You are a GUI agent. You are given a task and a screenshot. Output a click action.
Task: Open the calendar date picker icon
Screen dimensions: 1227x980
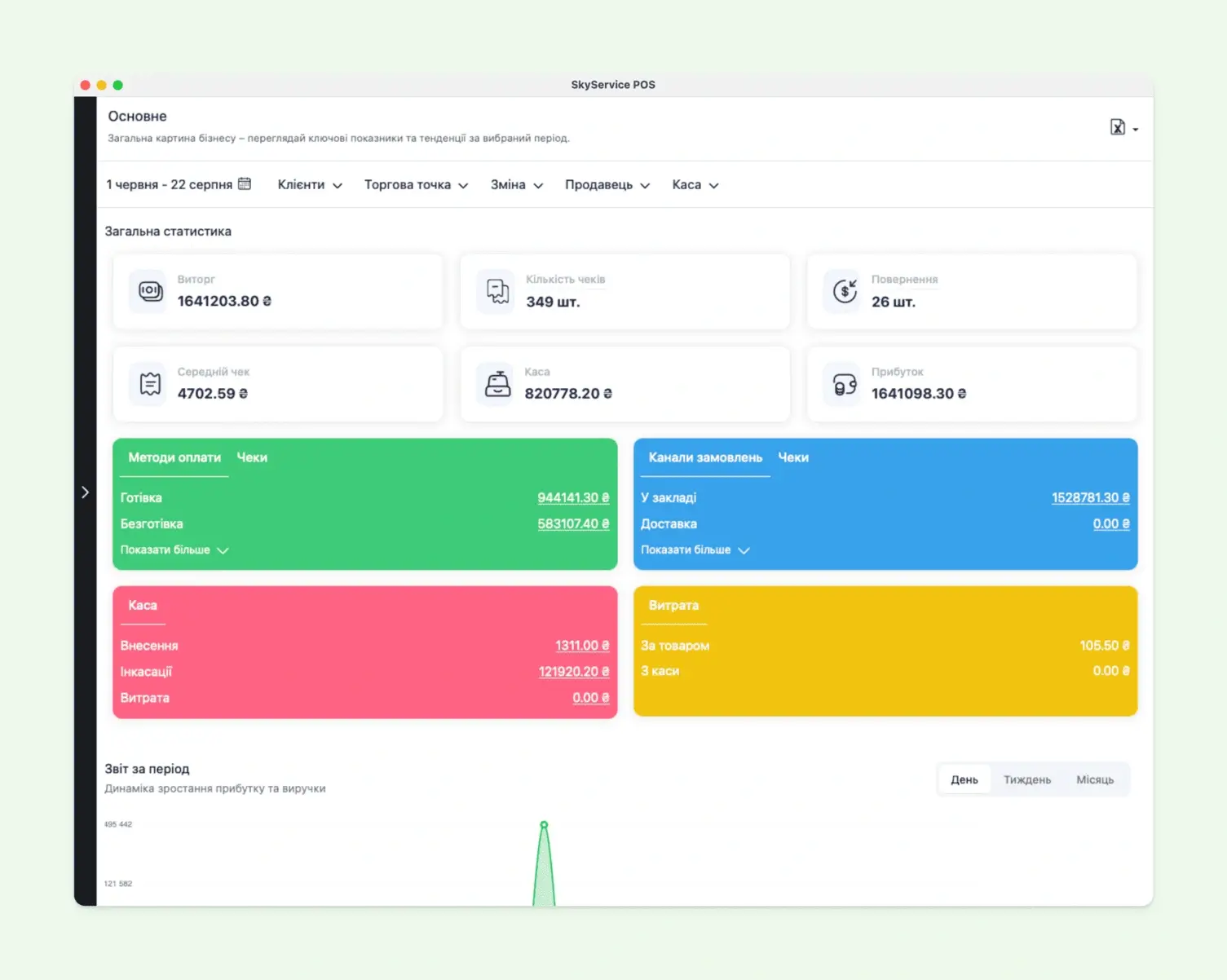(x=245, y=184)
